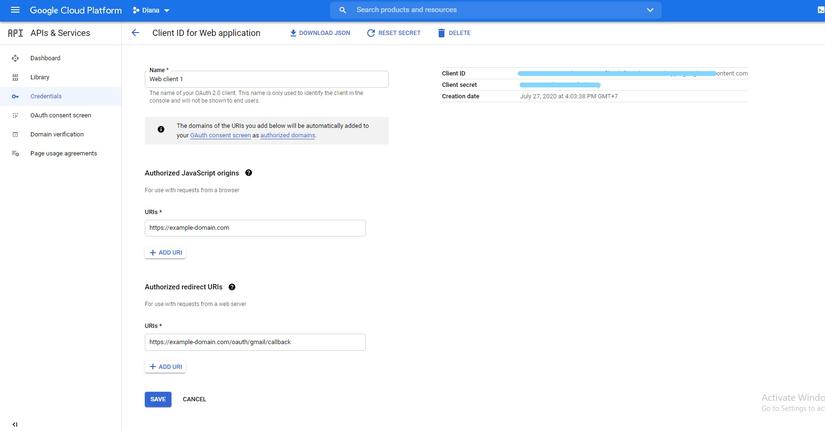The width and height of the screenshot is (825, 431).
Task: Add URI under JavaScript origins
Action: coord(165,253)
